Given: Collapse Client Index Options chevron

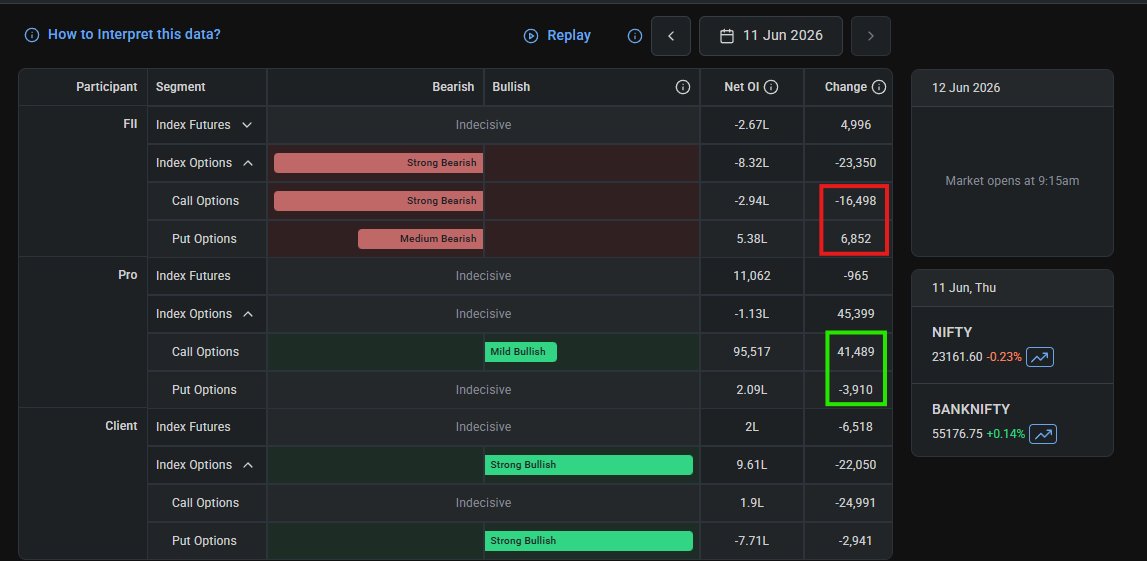Looking at the screenshot, I should point(248,465).
